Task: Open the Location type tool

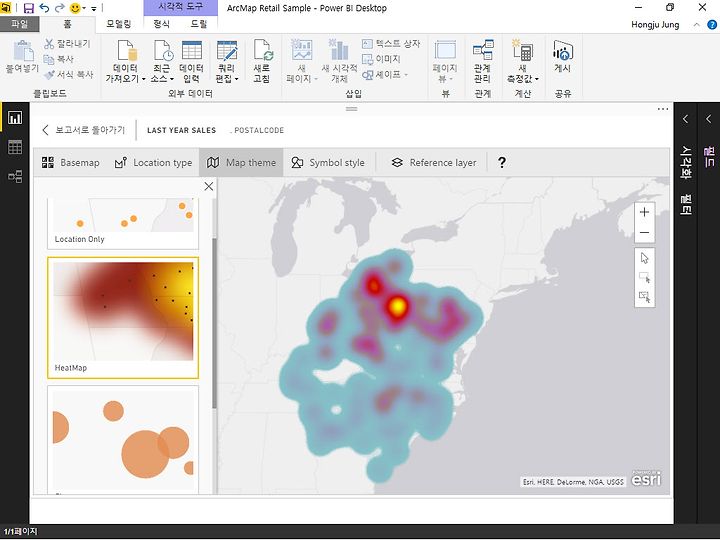Action: pyautogui.click(x=153, y=163)
